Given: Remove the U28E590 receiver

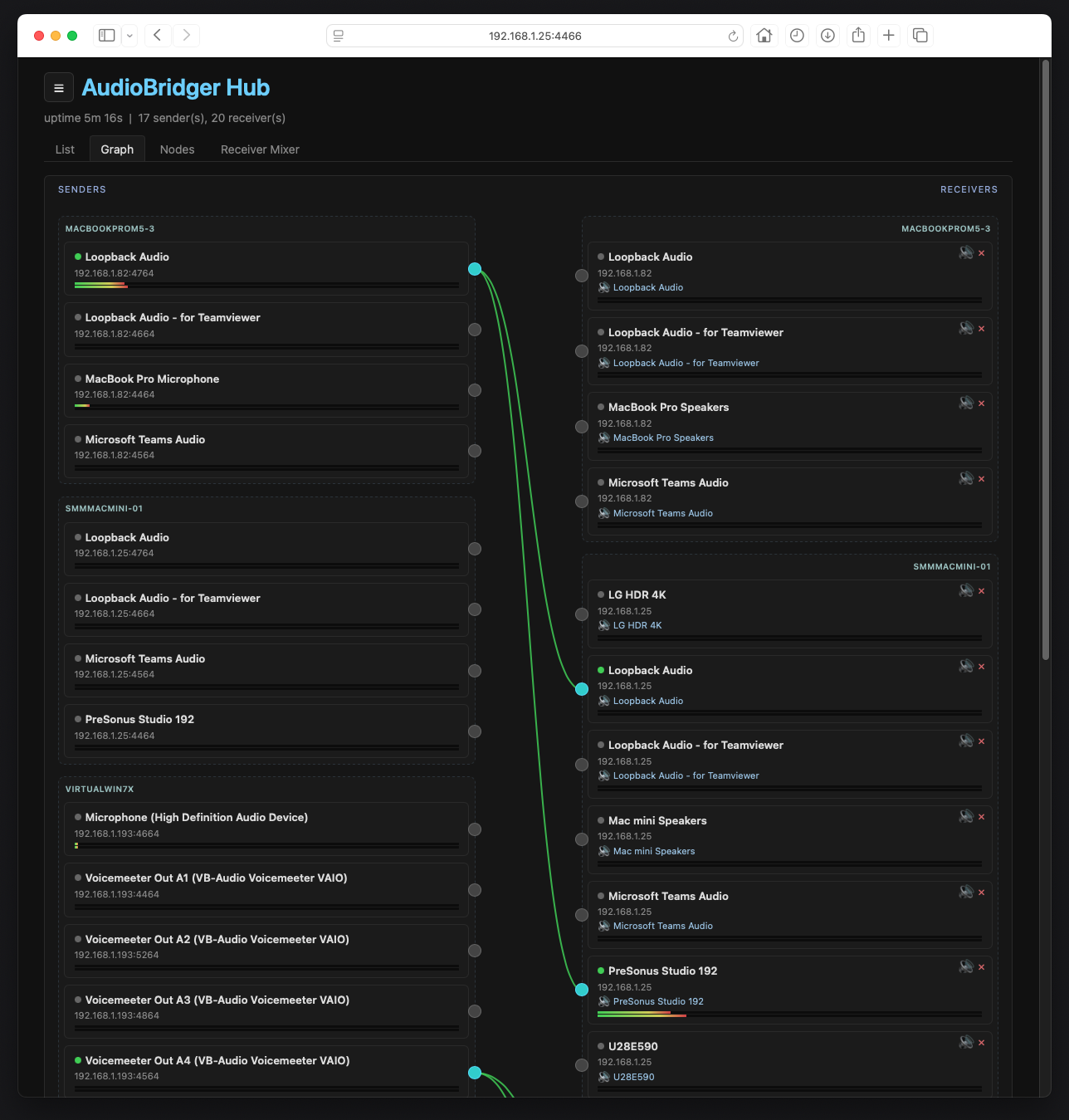Looking at the screenshot, I should click(981, 1043).
